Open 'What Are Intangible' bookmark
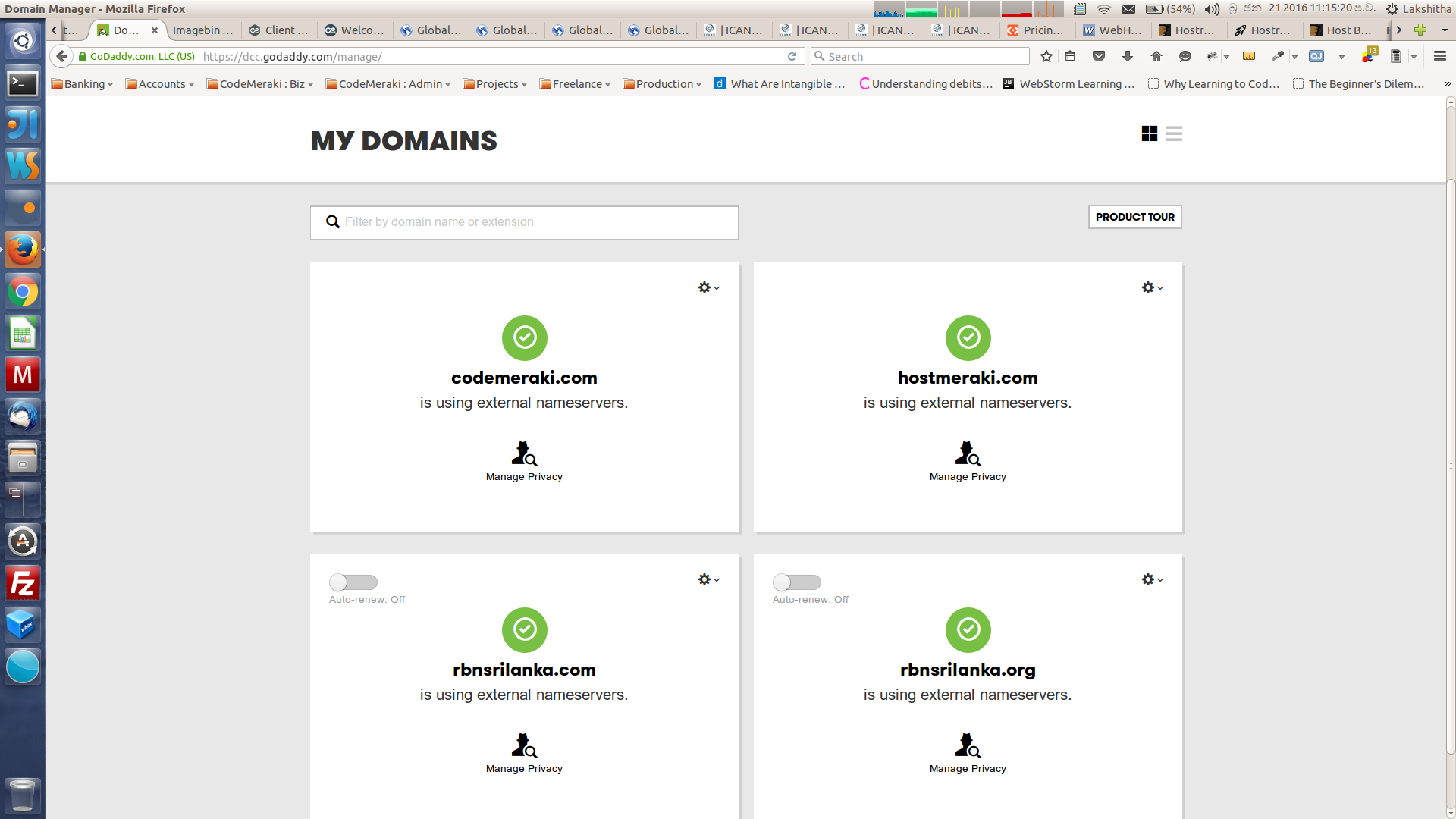Viewport: 1456px width, 819px height. pos(780,84)
